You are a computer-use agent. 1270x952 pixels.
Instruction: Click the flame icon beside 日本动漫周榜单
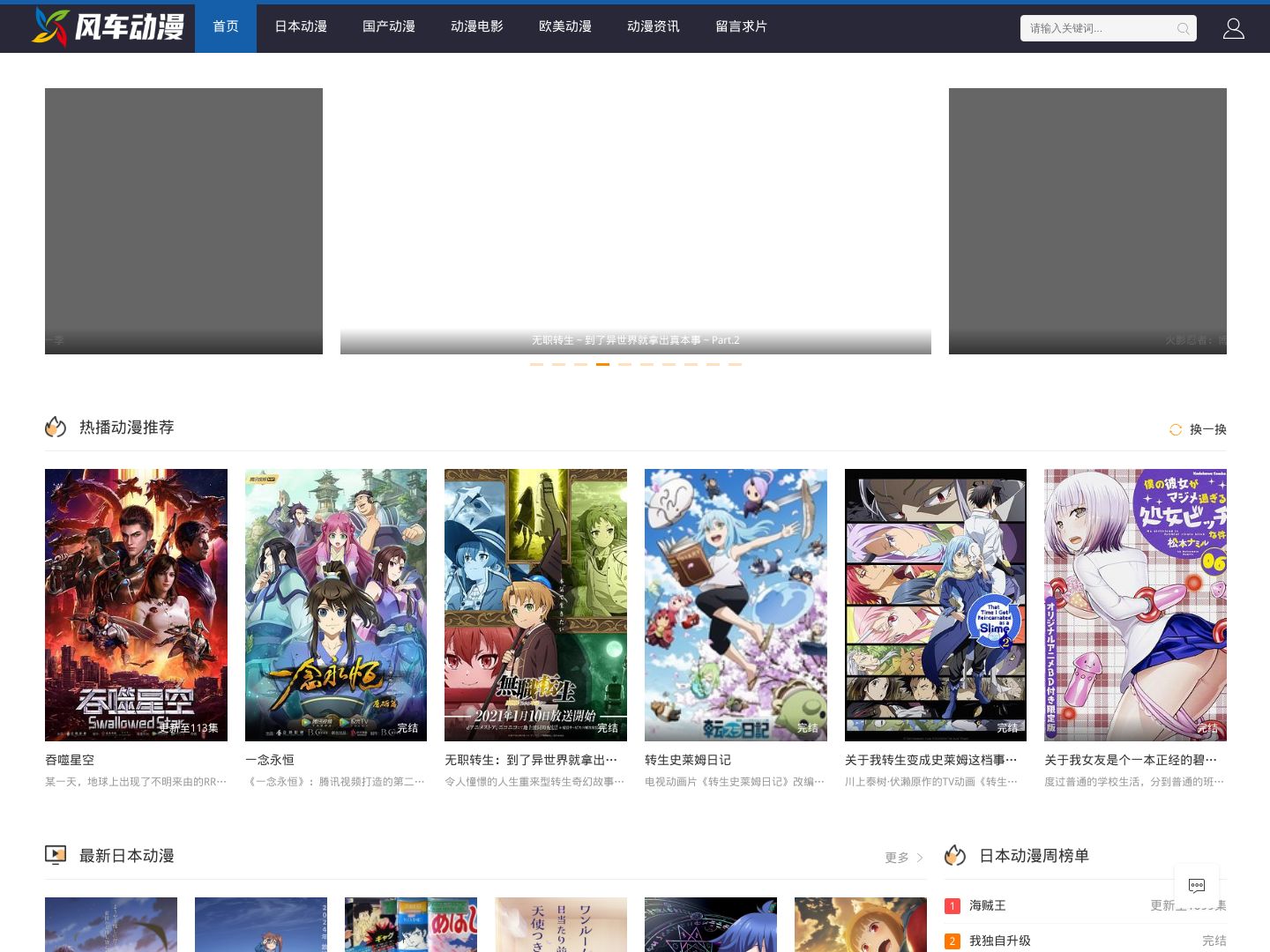[x=955, y=855]
